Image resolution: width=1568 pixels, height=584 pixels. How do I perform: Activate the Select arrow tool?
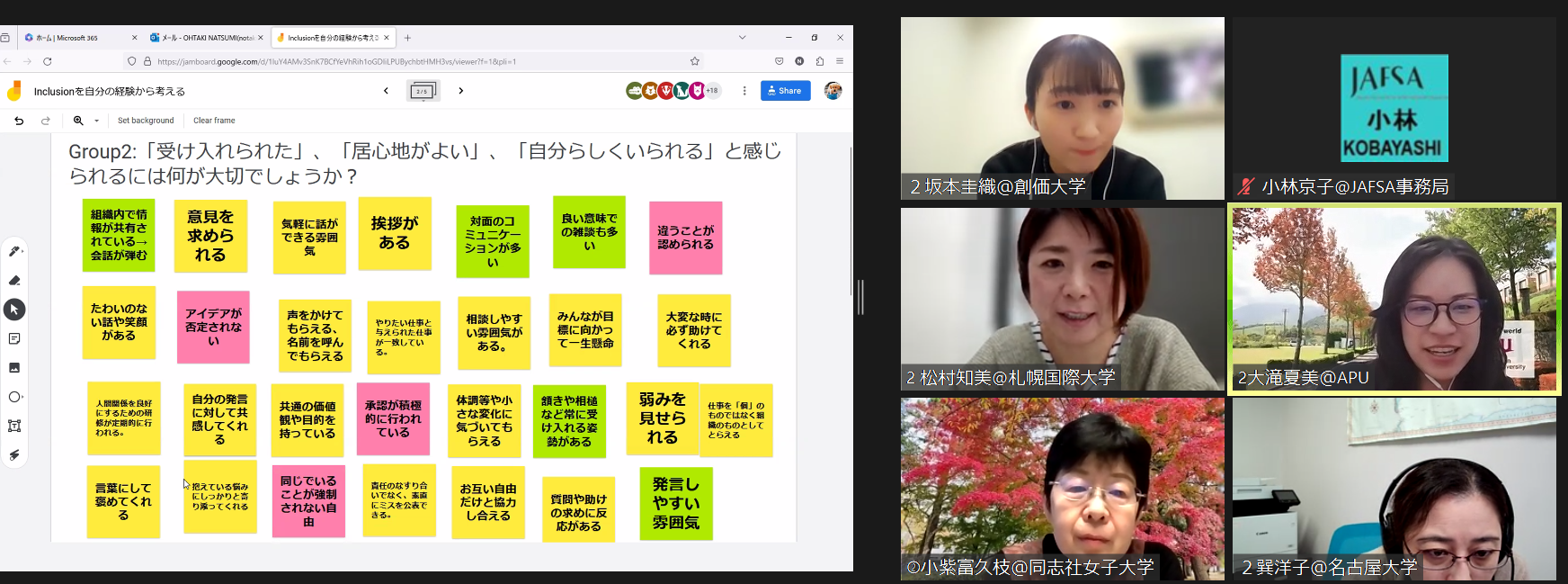[x=14, y=310]
